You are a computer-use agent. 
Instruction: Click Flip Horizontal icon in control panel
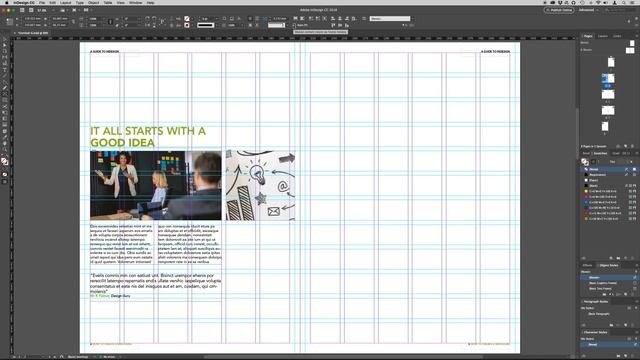click(147, 25)
